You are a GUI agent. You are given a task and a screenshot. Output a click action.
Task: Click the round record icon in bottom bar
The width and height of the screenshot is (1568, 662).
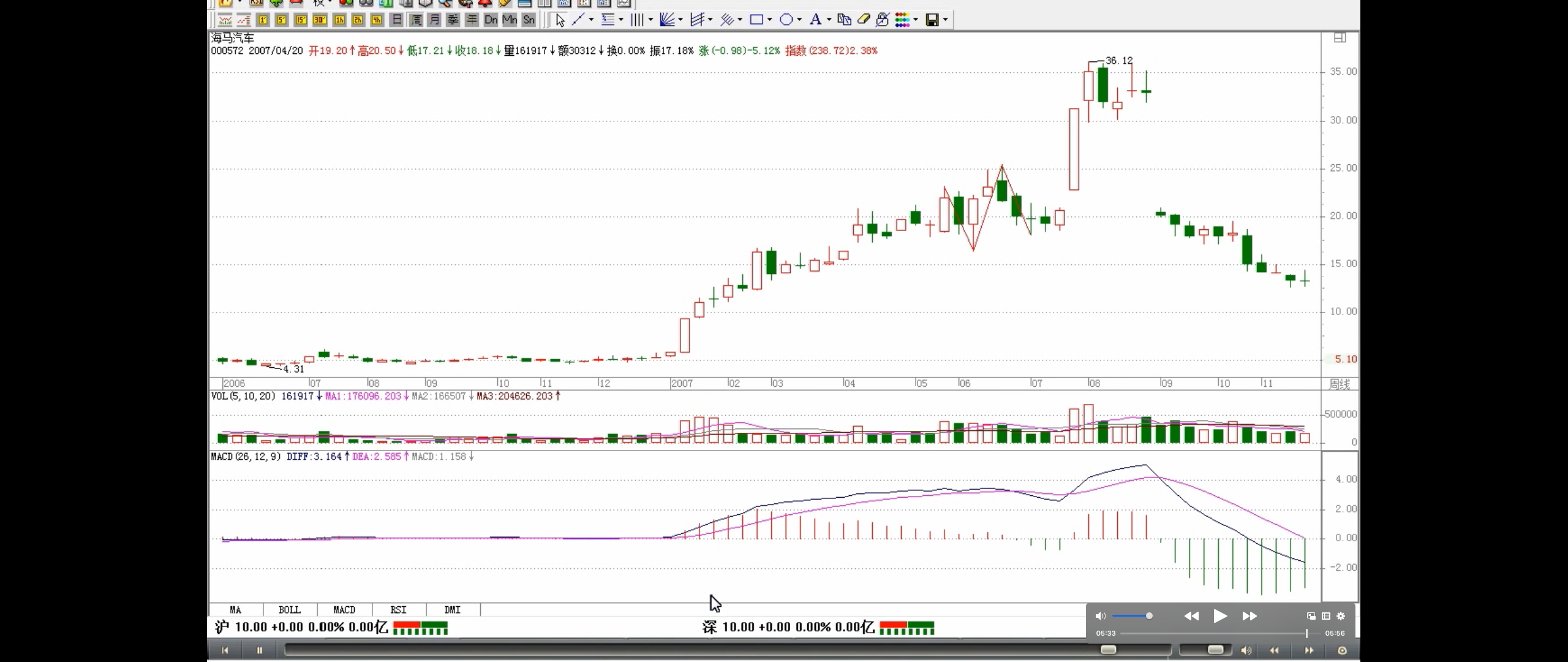pos(1342,650)
